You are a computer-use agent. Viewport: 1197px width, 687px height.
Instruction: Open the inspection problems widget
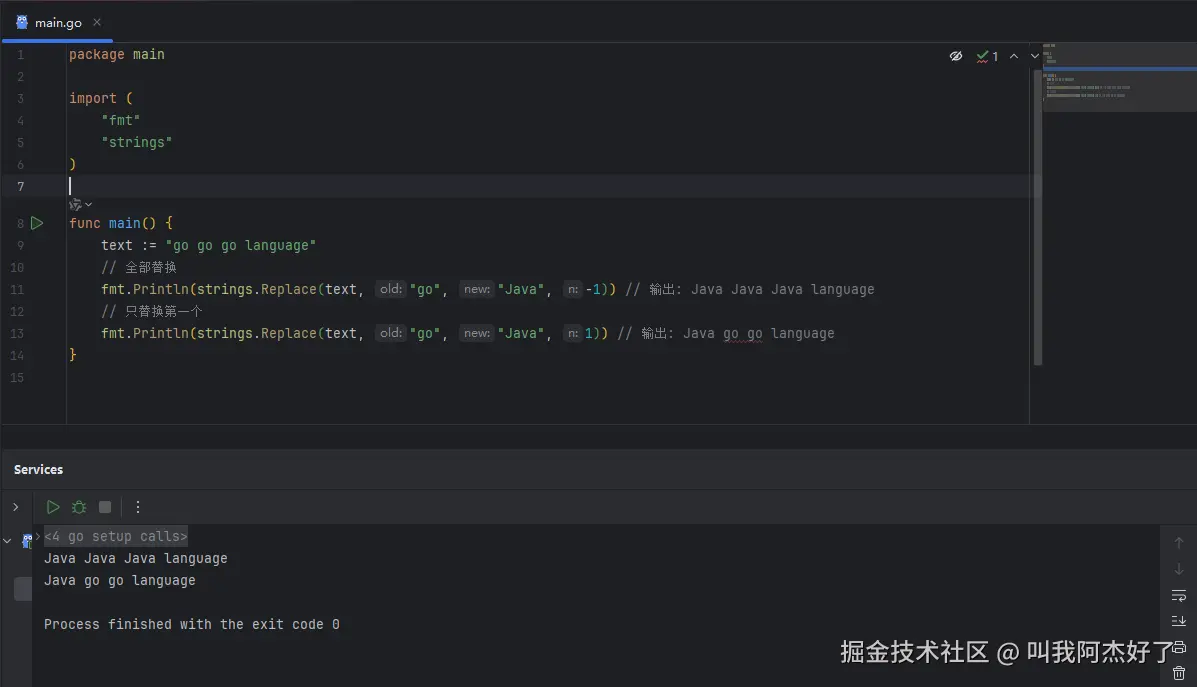(988, 57)
